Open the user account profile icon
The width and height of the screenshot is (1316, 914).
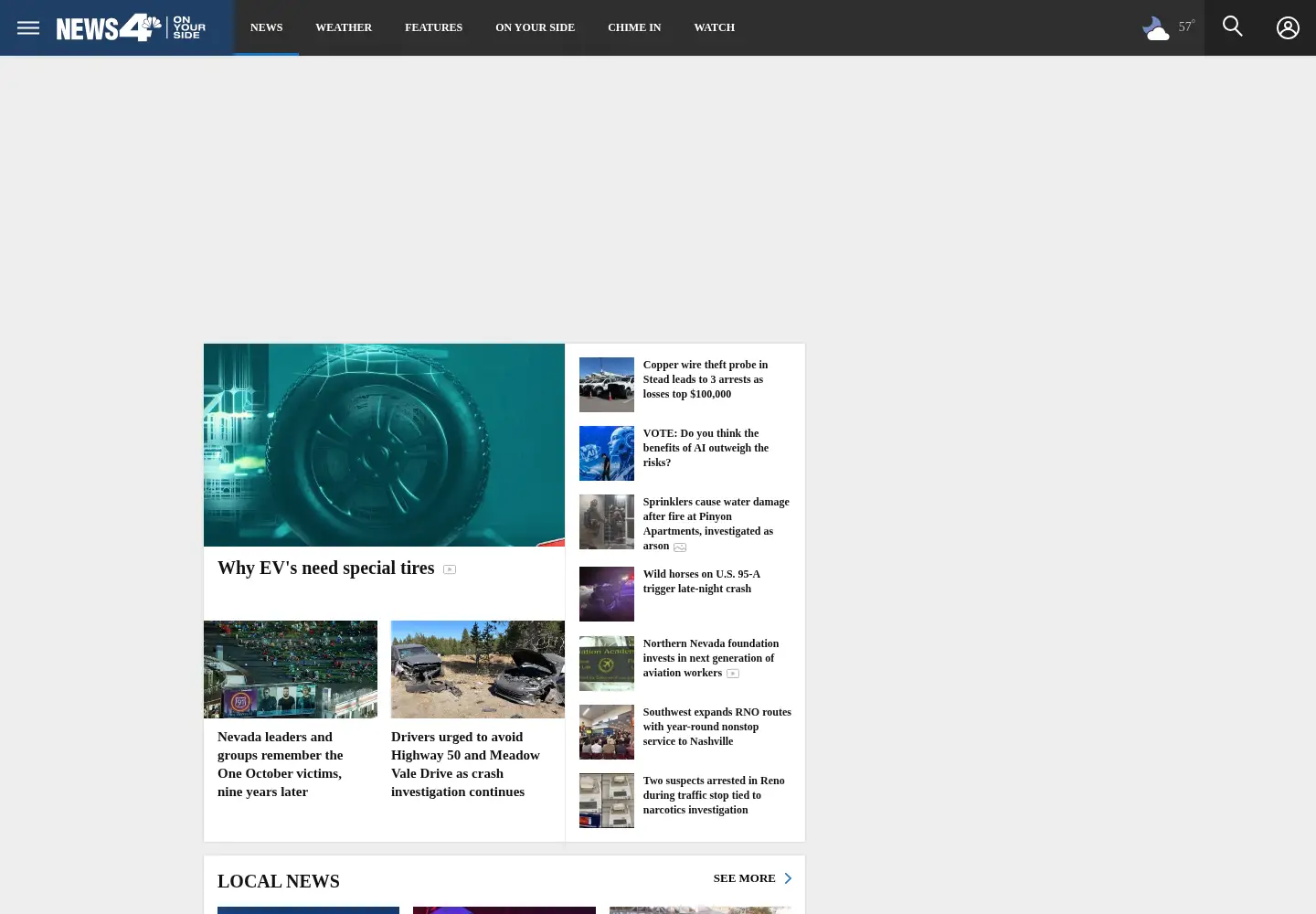click(1288, 27)
